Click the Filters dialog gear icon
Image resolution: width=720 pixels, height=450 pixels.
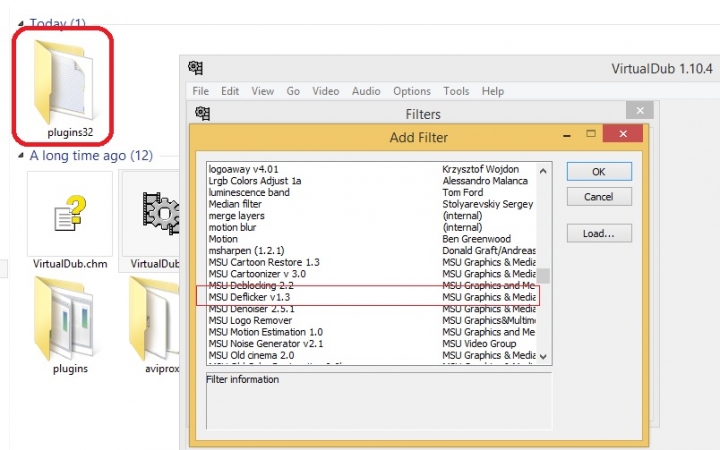click(202, 113)
